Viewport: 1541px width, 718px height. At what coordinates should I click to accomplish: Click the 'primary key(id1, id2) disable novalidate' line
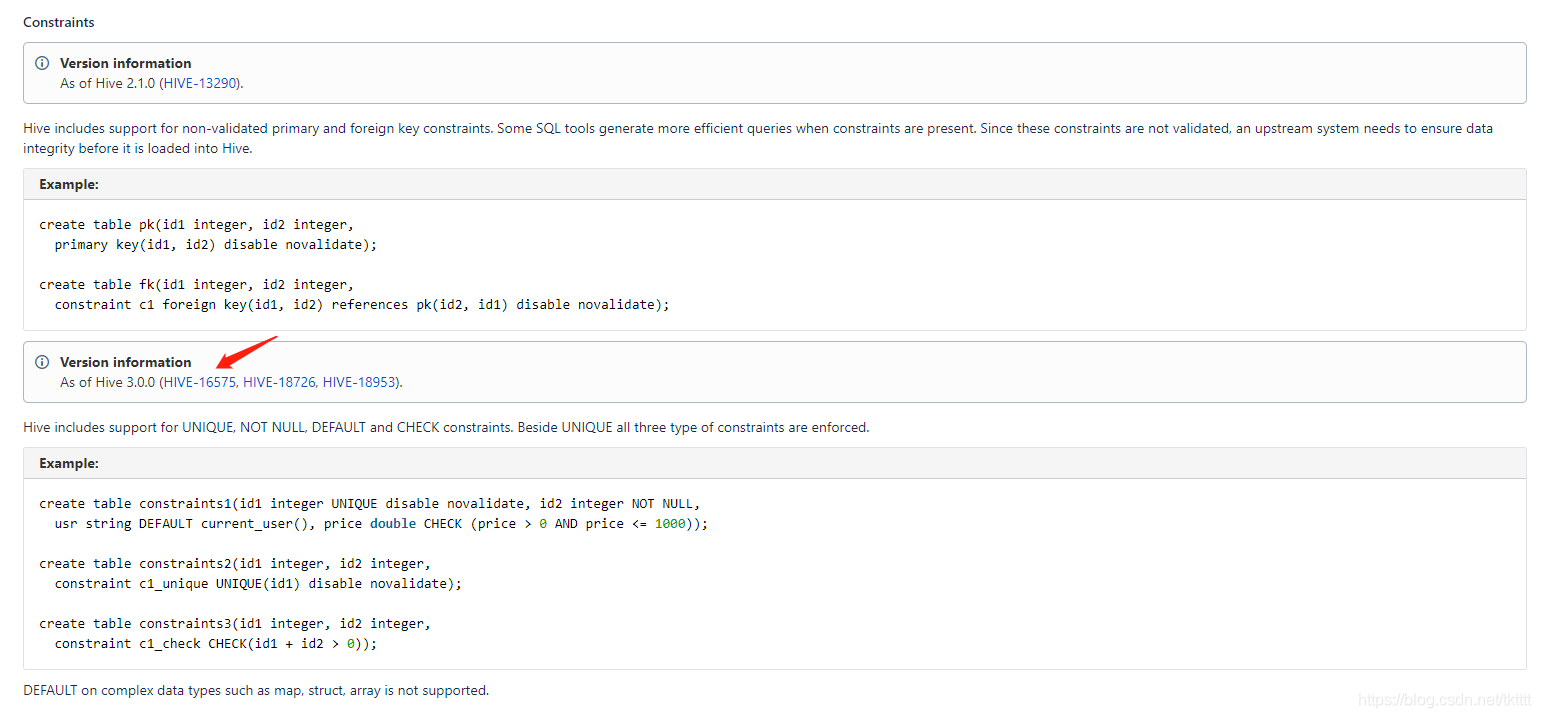[x=216, y=244]
